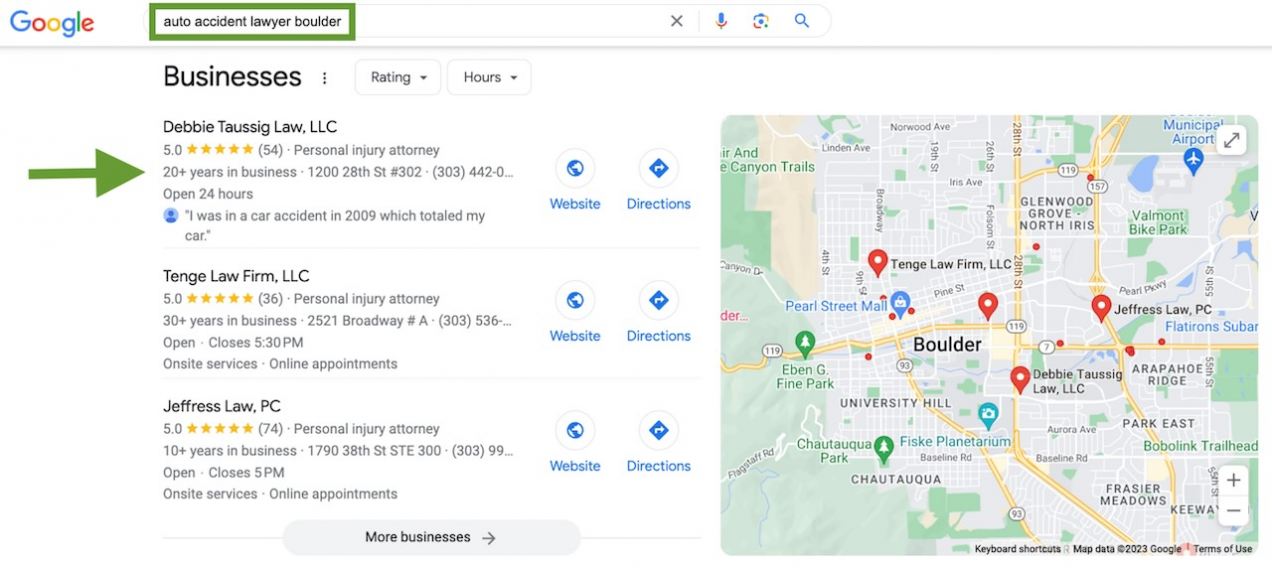Click Fiske Planetarium camera marker
This screenshot has width=1272, height=568.
(x=988, y=413)
